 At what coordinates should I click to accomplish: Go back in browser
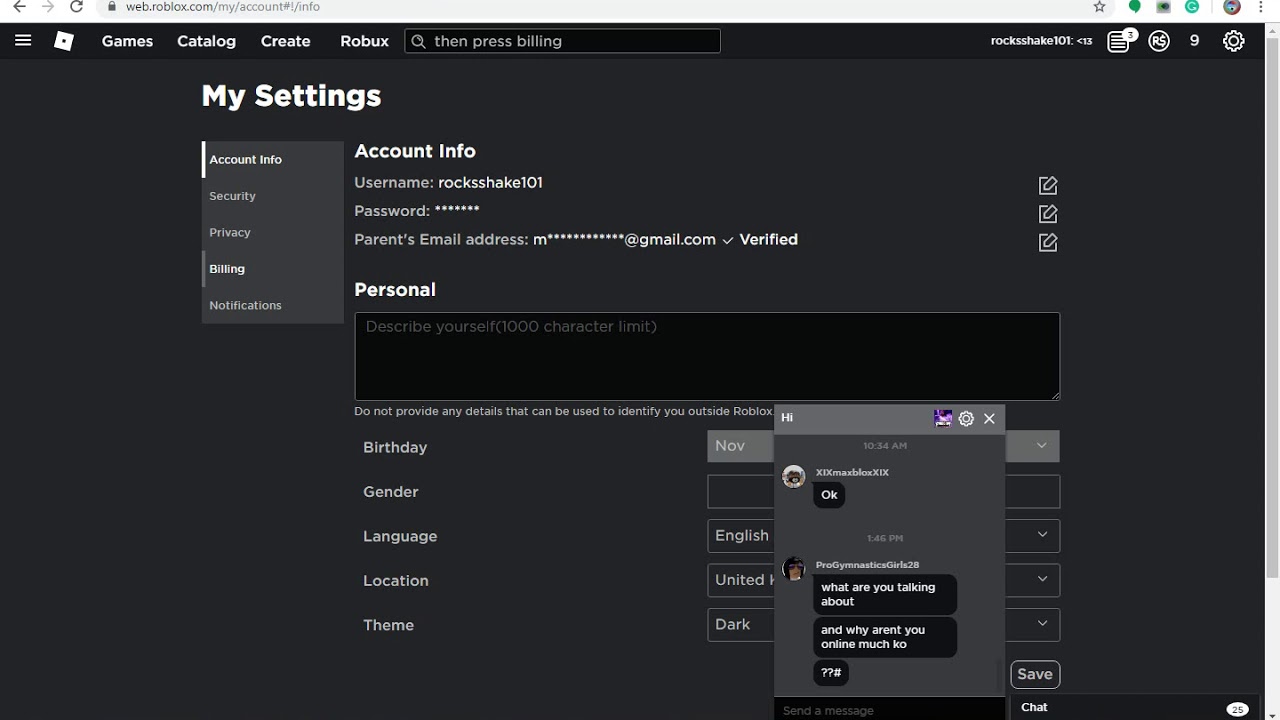click(x=19, y=6)
